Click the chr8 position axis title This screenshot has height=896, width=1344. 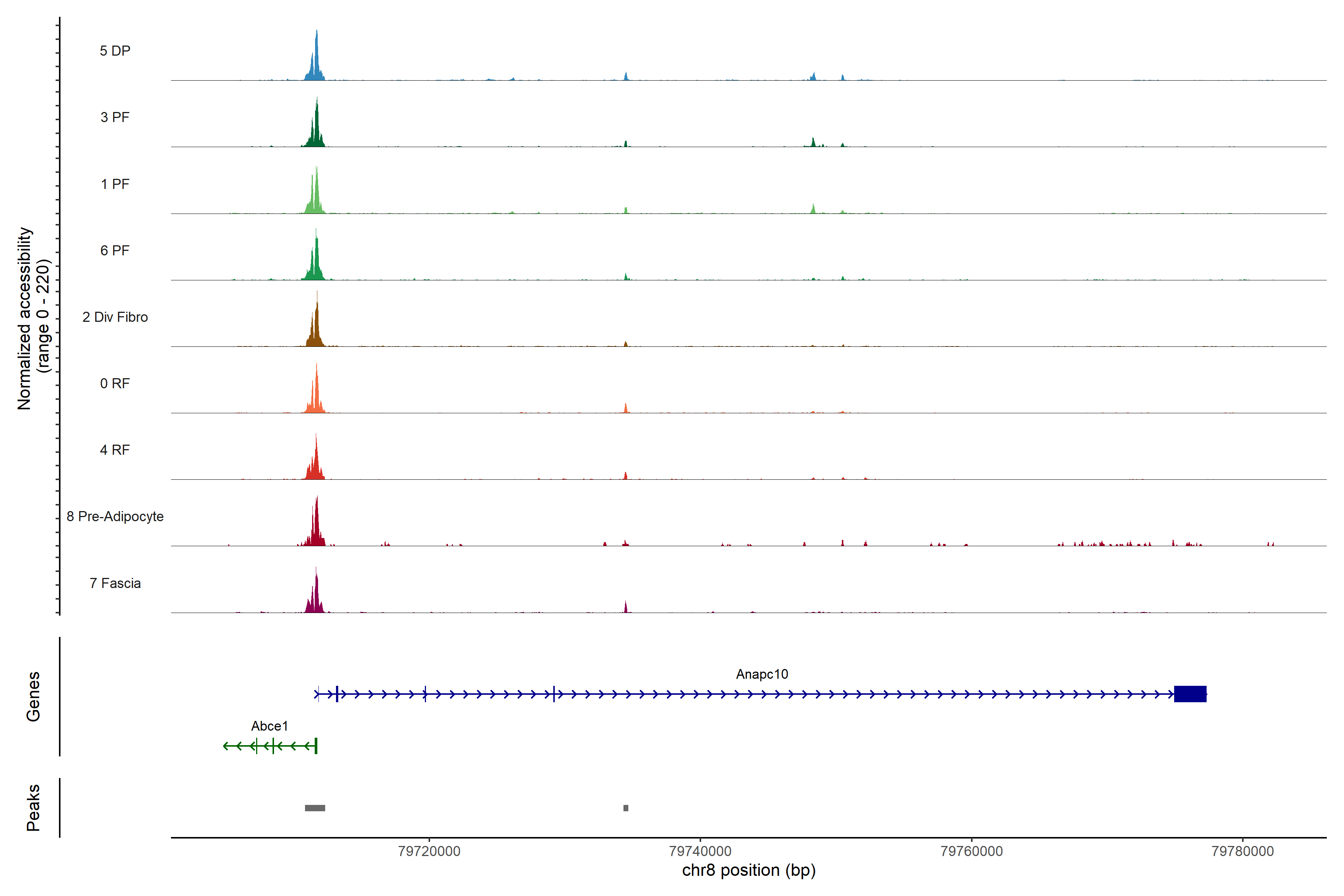pyautogui.click(x=749, y=871)
